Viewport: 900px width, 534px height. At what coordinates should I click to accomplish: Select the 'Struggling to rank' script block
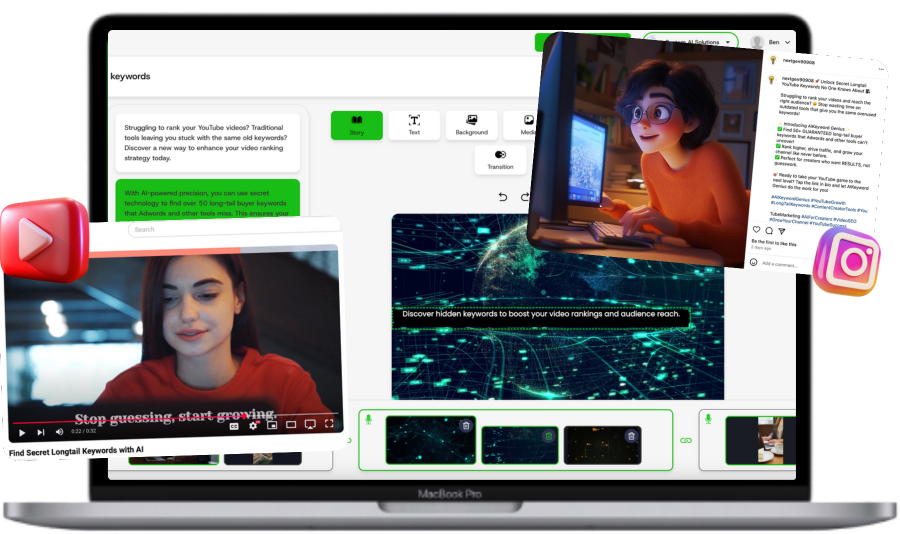[x=207, y=143]
